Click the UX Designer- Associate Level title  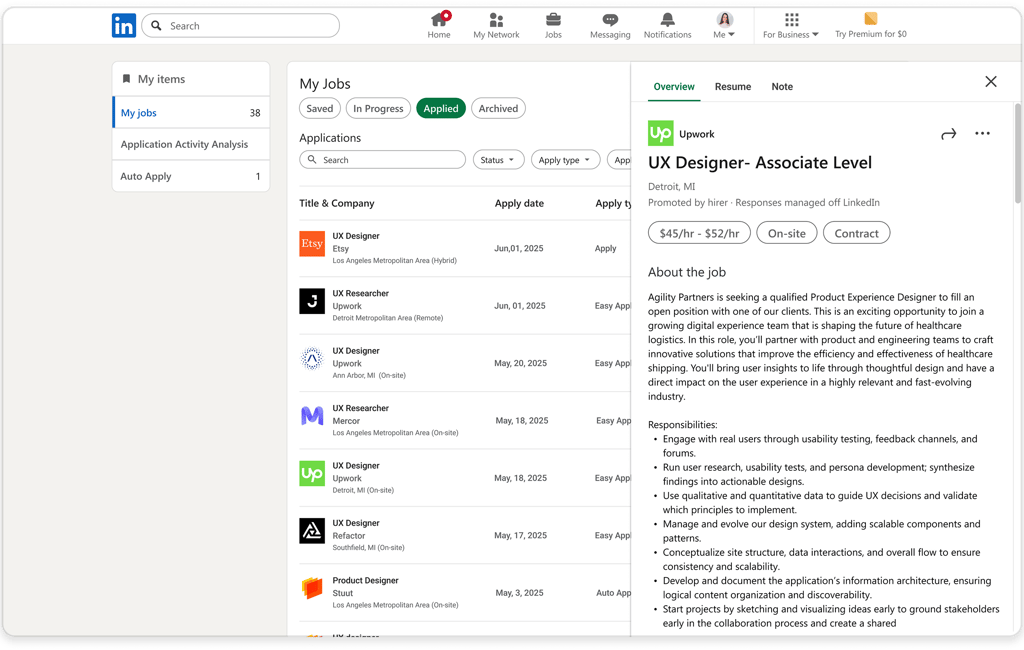(x=760, y=163)
